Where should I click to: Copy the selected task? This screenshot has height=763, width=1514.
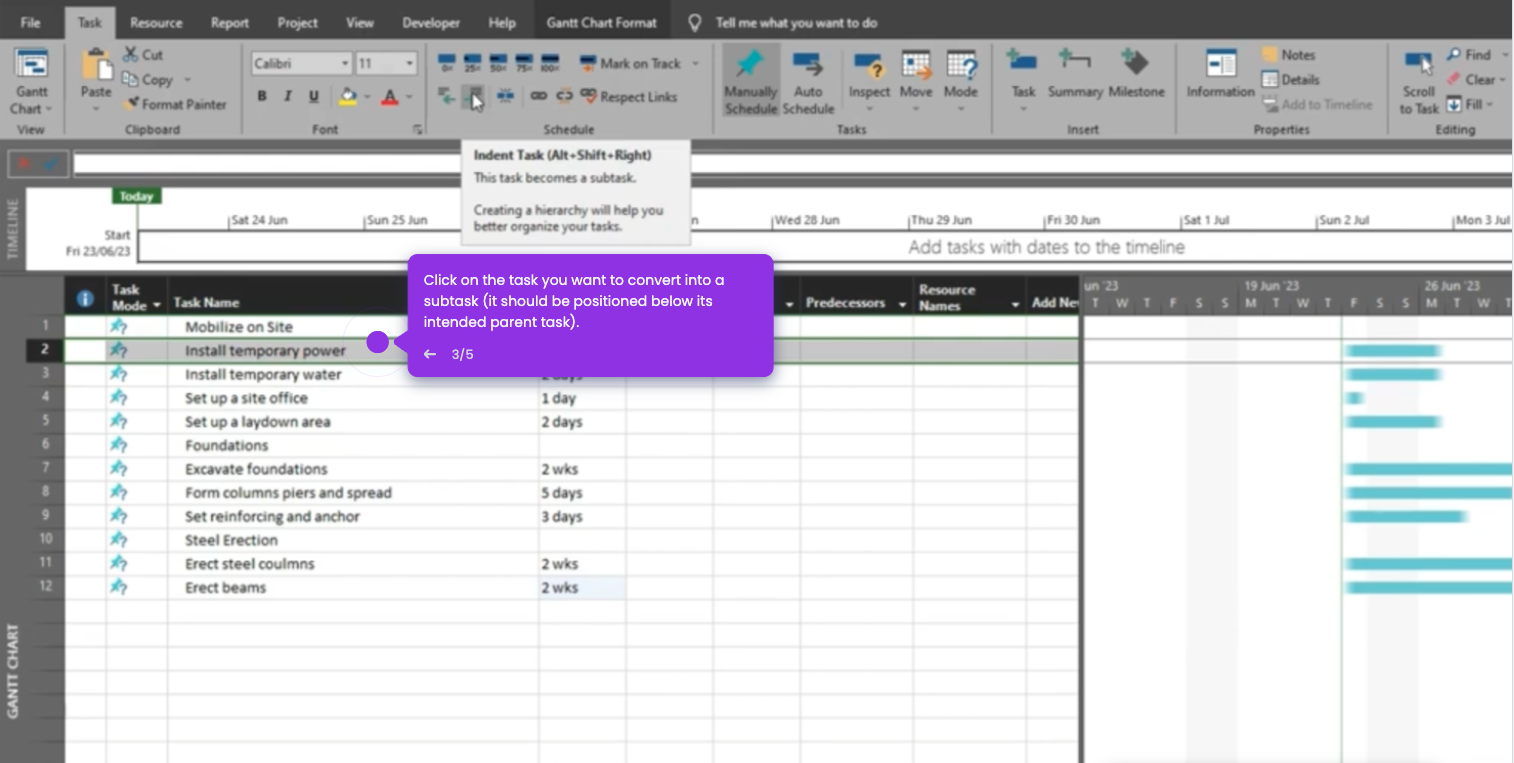[148, 79]
